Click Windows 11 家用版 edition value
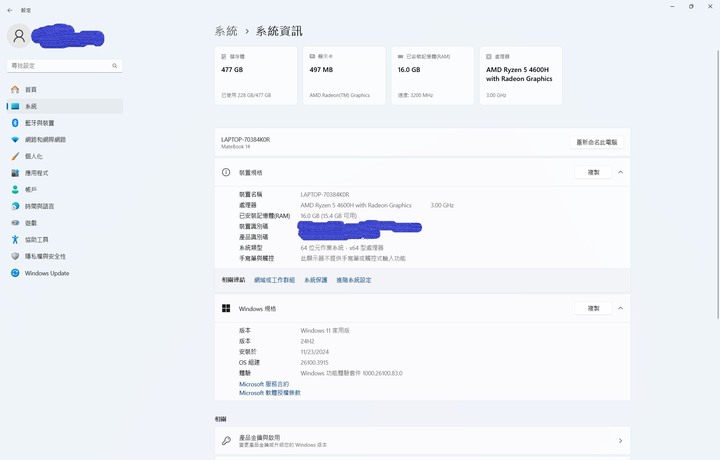This screenshot has width=720, height=460. (x=325, y=331)
